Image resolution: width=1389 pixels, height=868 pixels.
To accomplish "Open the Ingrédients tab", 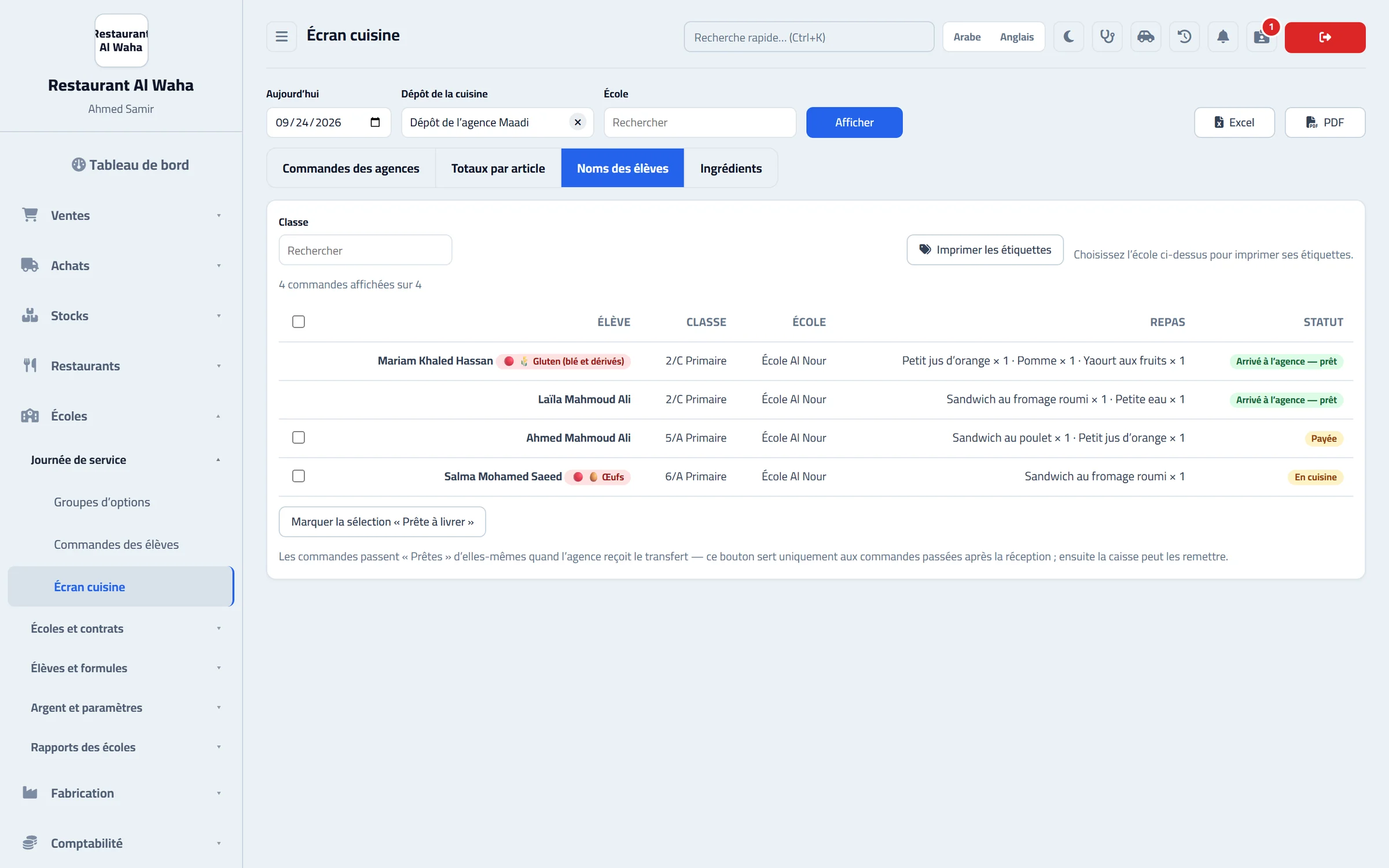I will (731, 168).
